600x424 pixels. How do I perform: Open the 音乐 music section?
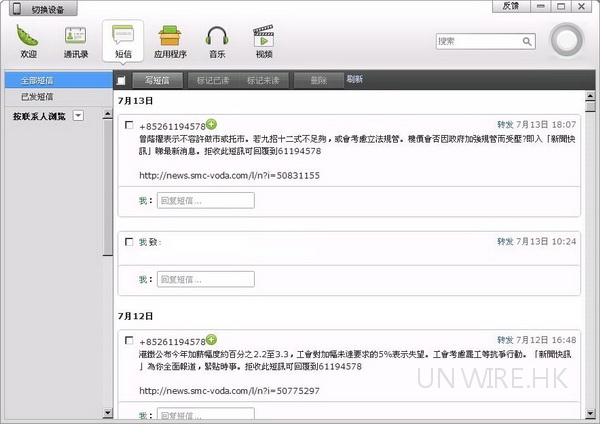216,41
